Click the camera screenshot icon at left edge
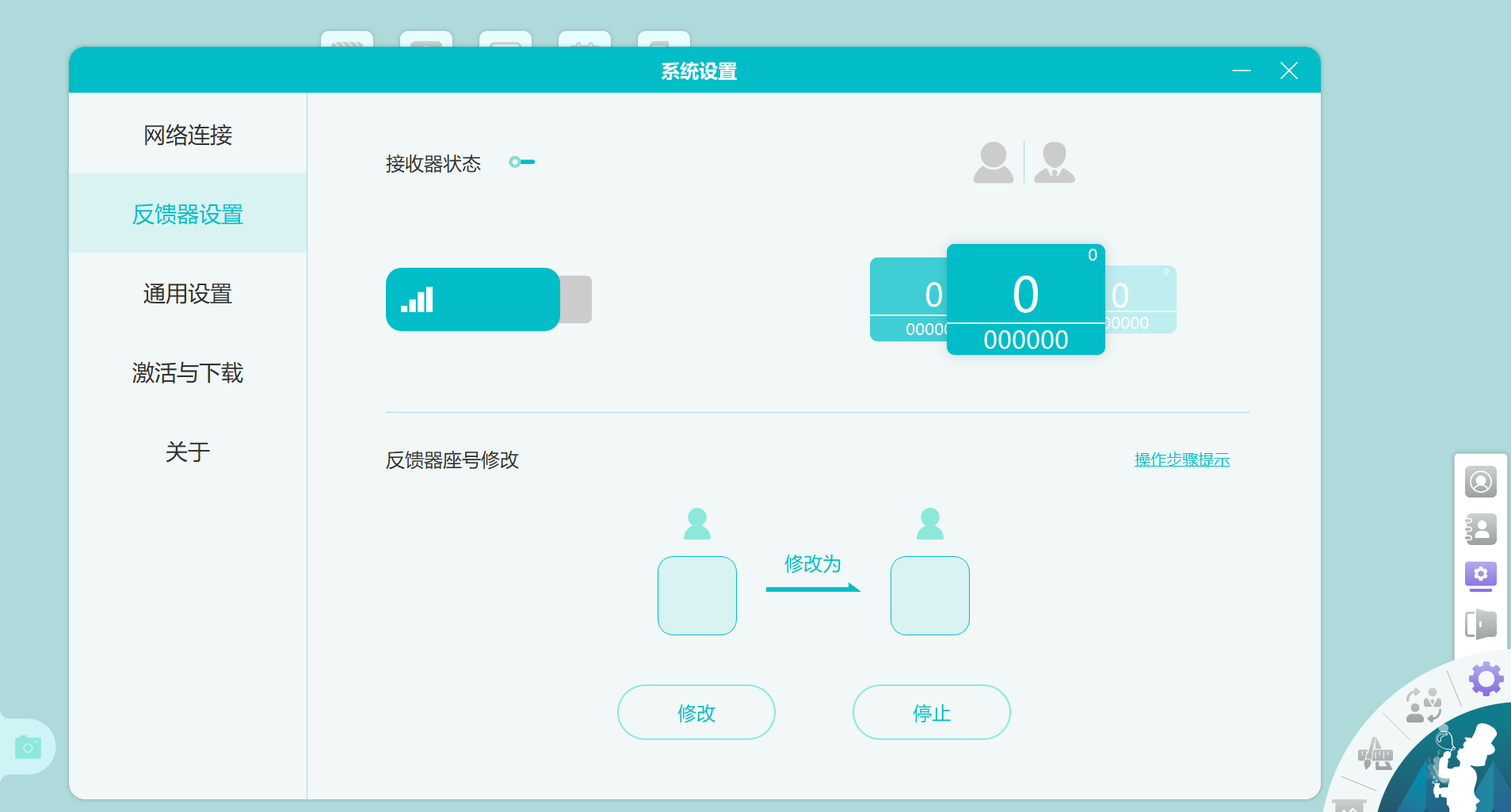 (x=28, y=747)
